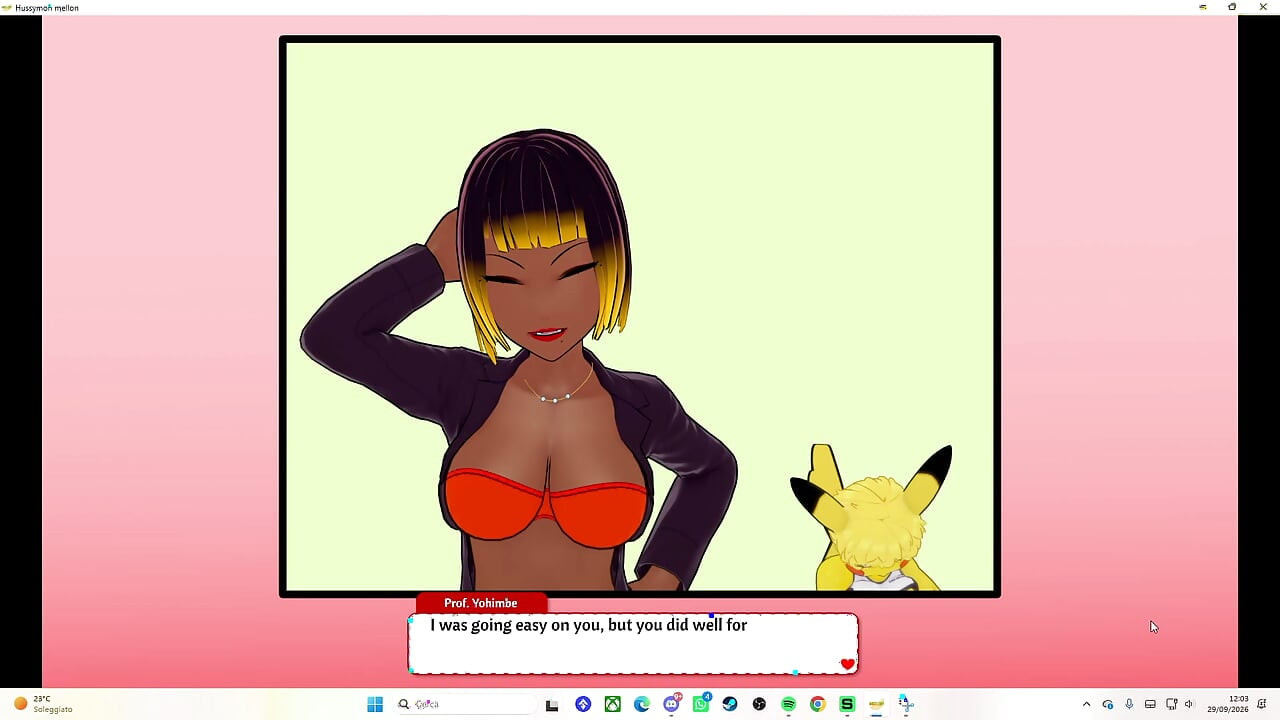1280x720 pixels.
Task: Open the blue round app icon in taskbar
Action: click(x=583, y=704)
